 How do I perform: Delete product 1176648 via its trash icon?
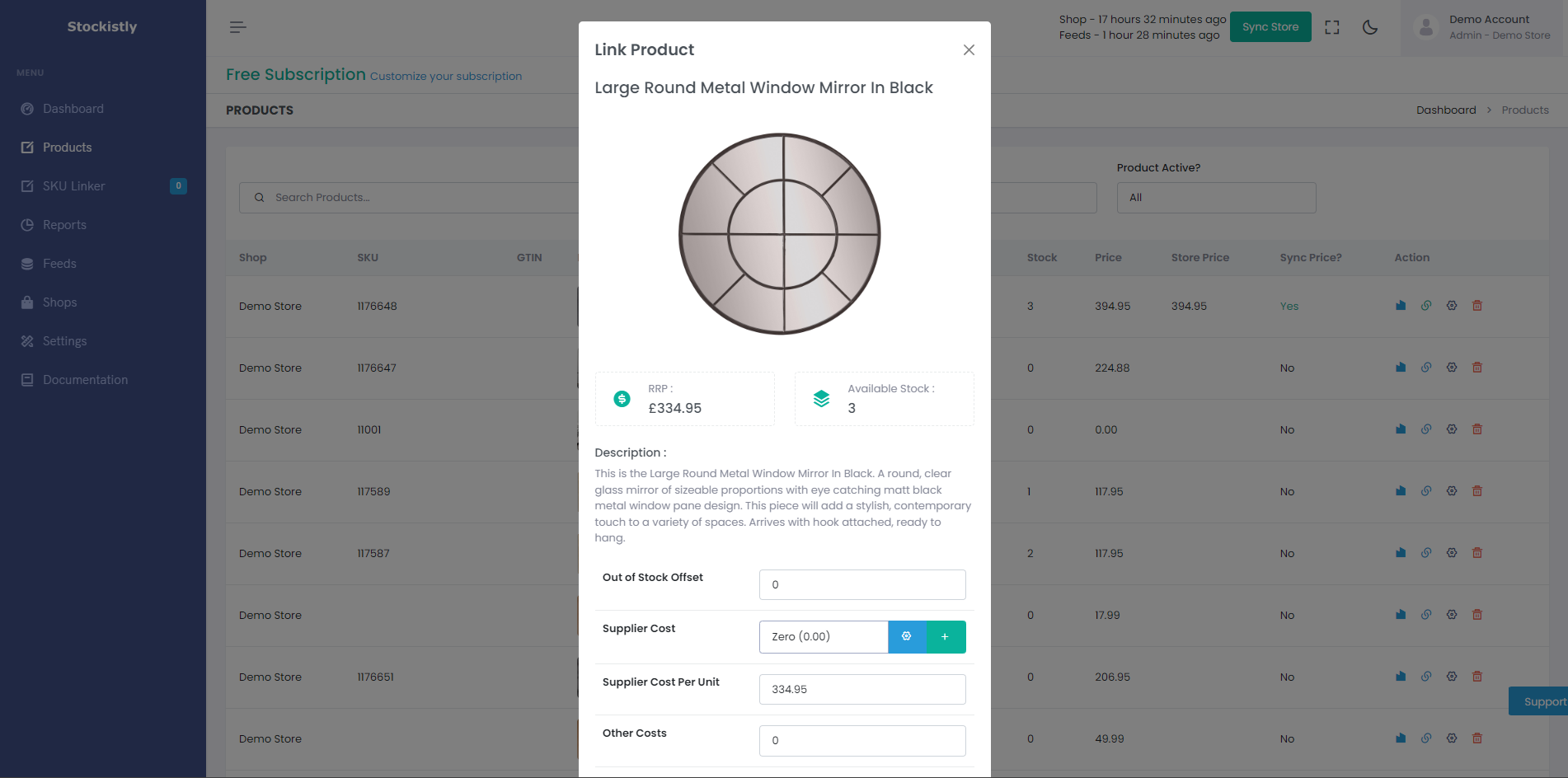click(1476, 305)
